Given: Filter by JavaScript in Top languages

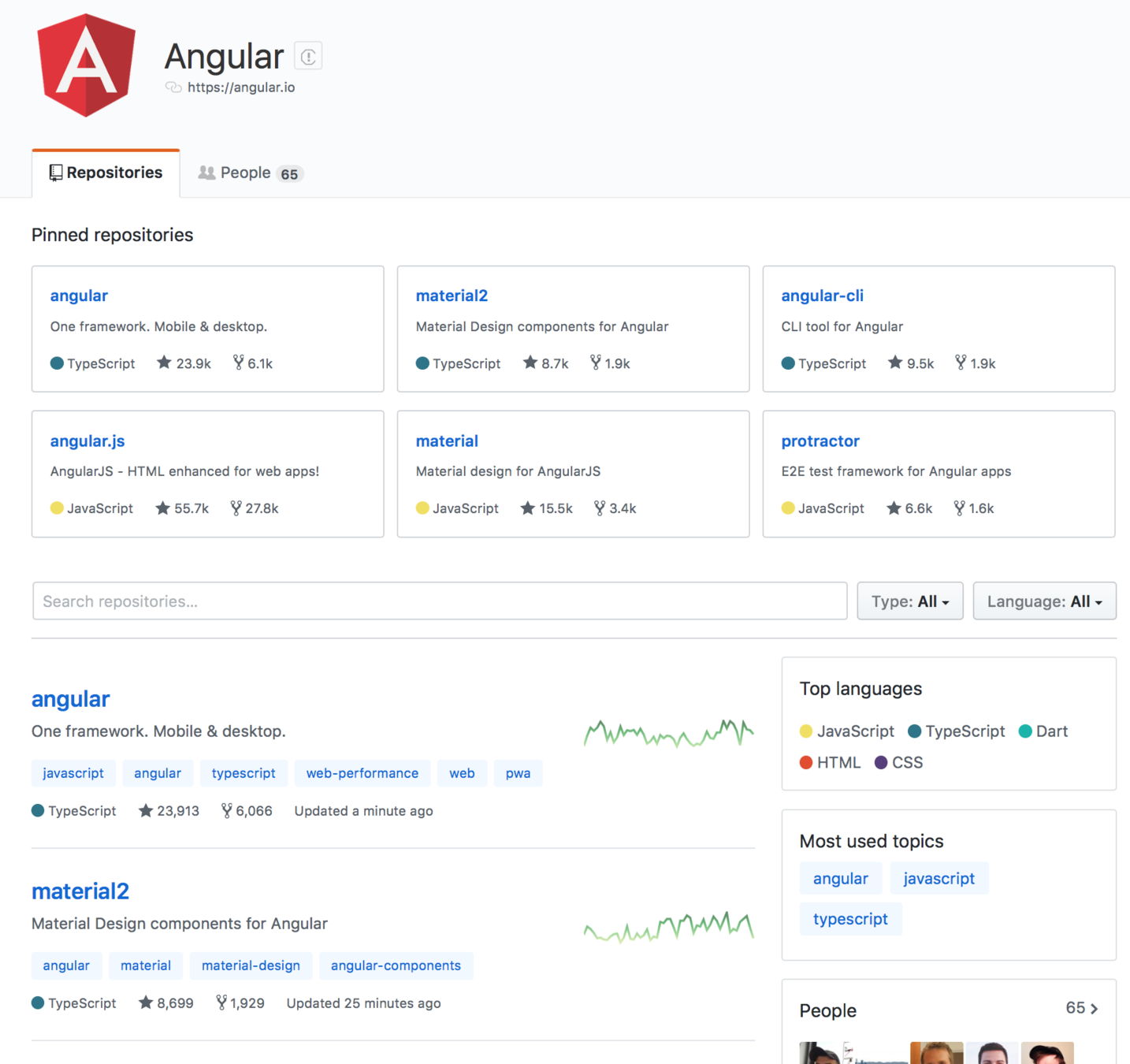Looking at the screenshot, I should pyautogui.click(x=847, y=731).
